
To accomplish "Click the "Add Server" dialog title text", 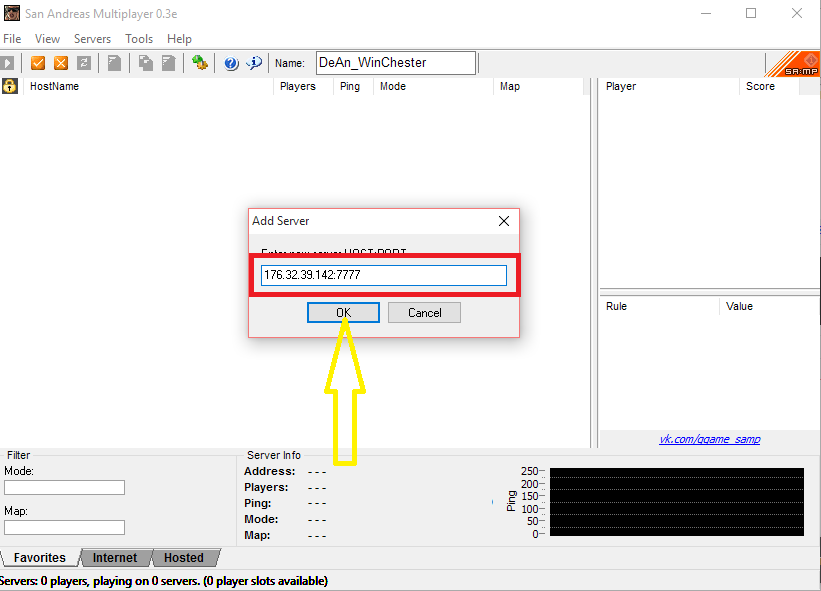I will [281, 221].
